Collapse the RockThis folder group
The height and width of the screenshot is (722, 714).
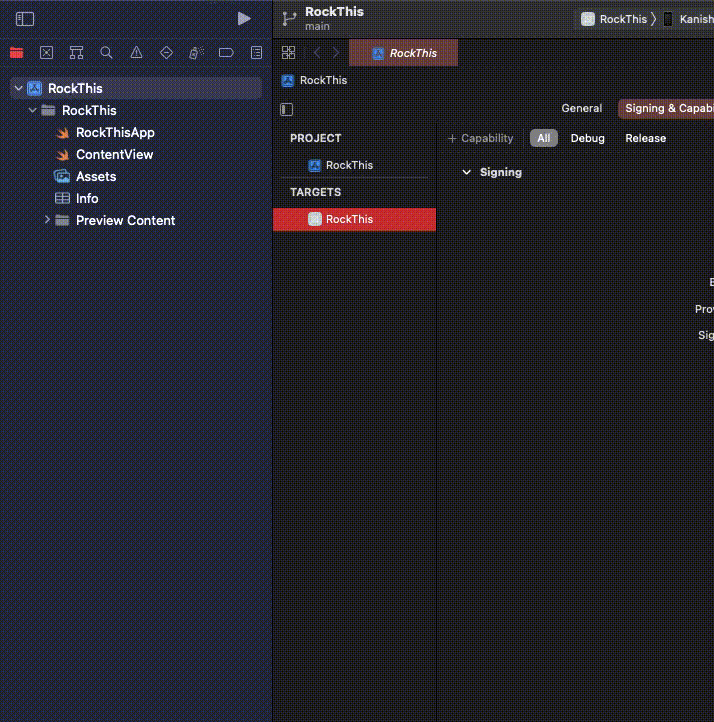pyautogui.click(x=32, y=110)
